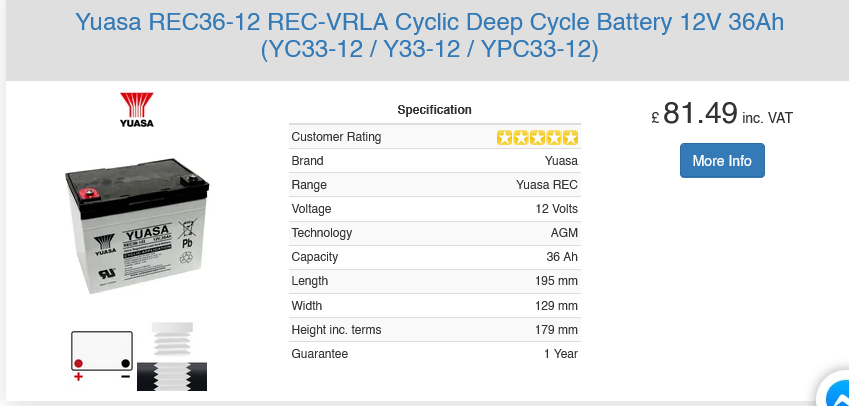Click the fifth star in Customer Rating
The image size is (849, 406).
click(570, 137)
